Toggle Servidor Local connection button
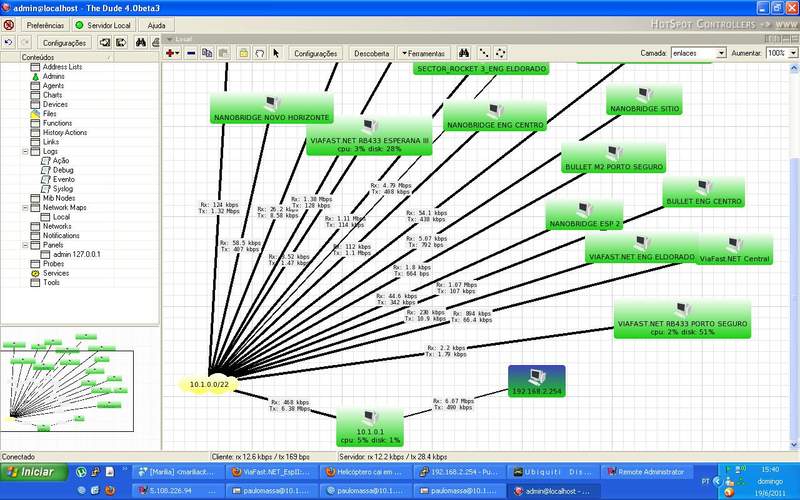800x500 pixels. click(x=104, y=25)
